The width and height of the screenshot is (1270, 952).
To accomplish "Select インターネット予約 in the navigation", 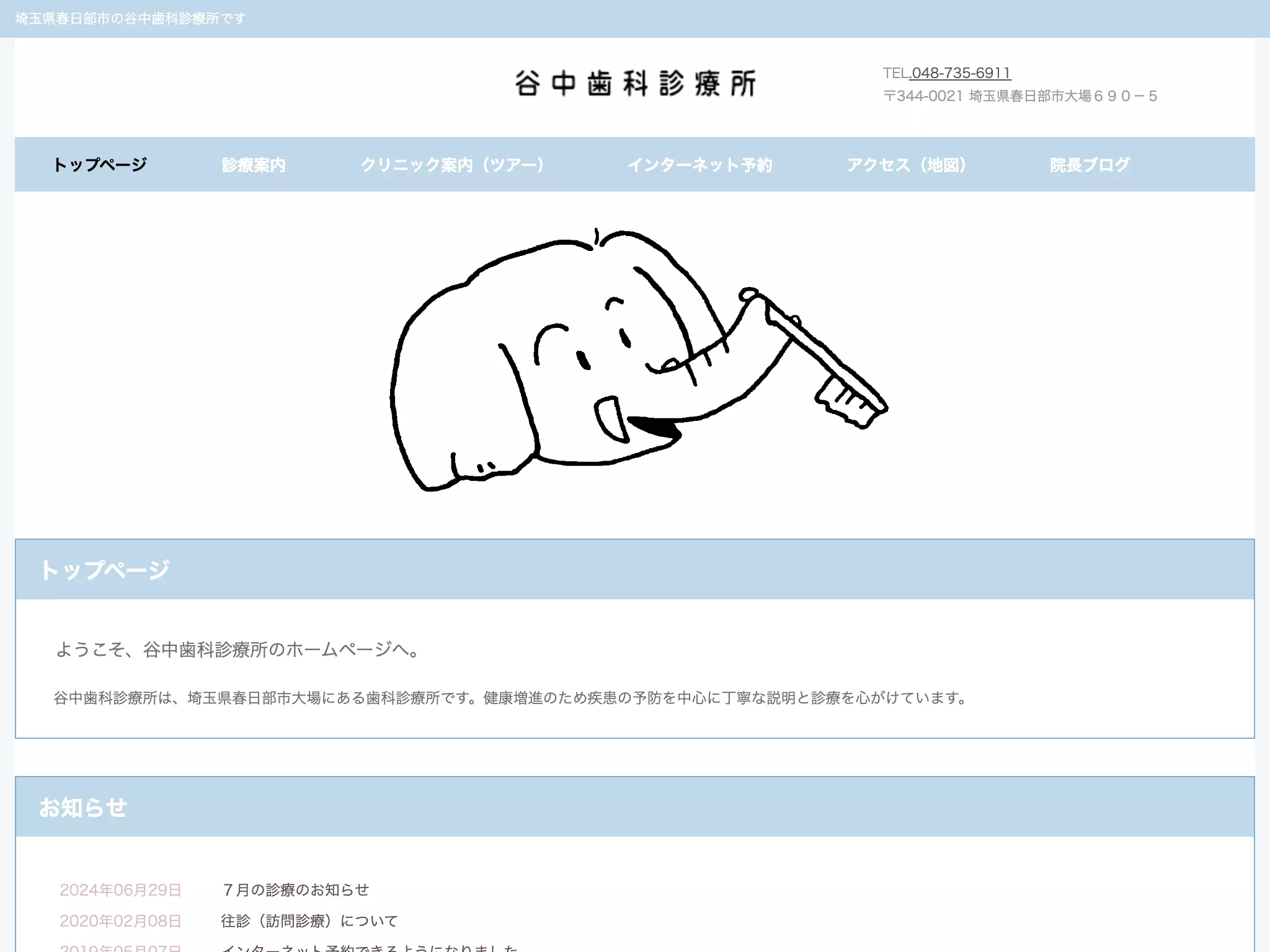I will point(699,165).
